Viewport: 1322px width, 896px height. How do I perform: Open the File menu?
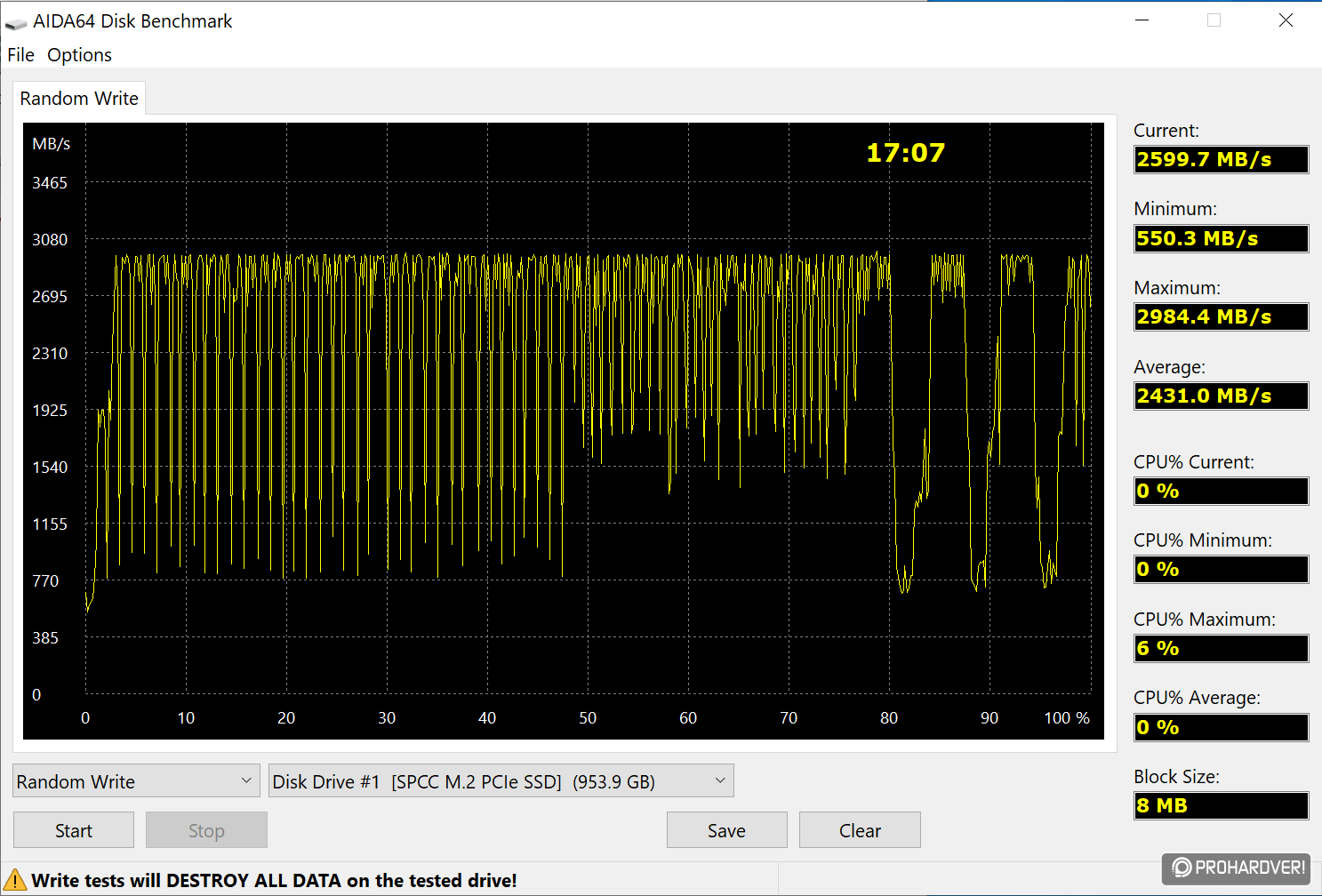[20, 55]
